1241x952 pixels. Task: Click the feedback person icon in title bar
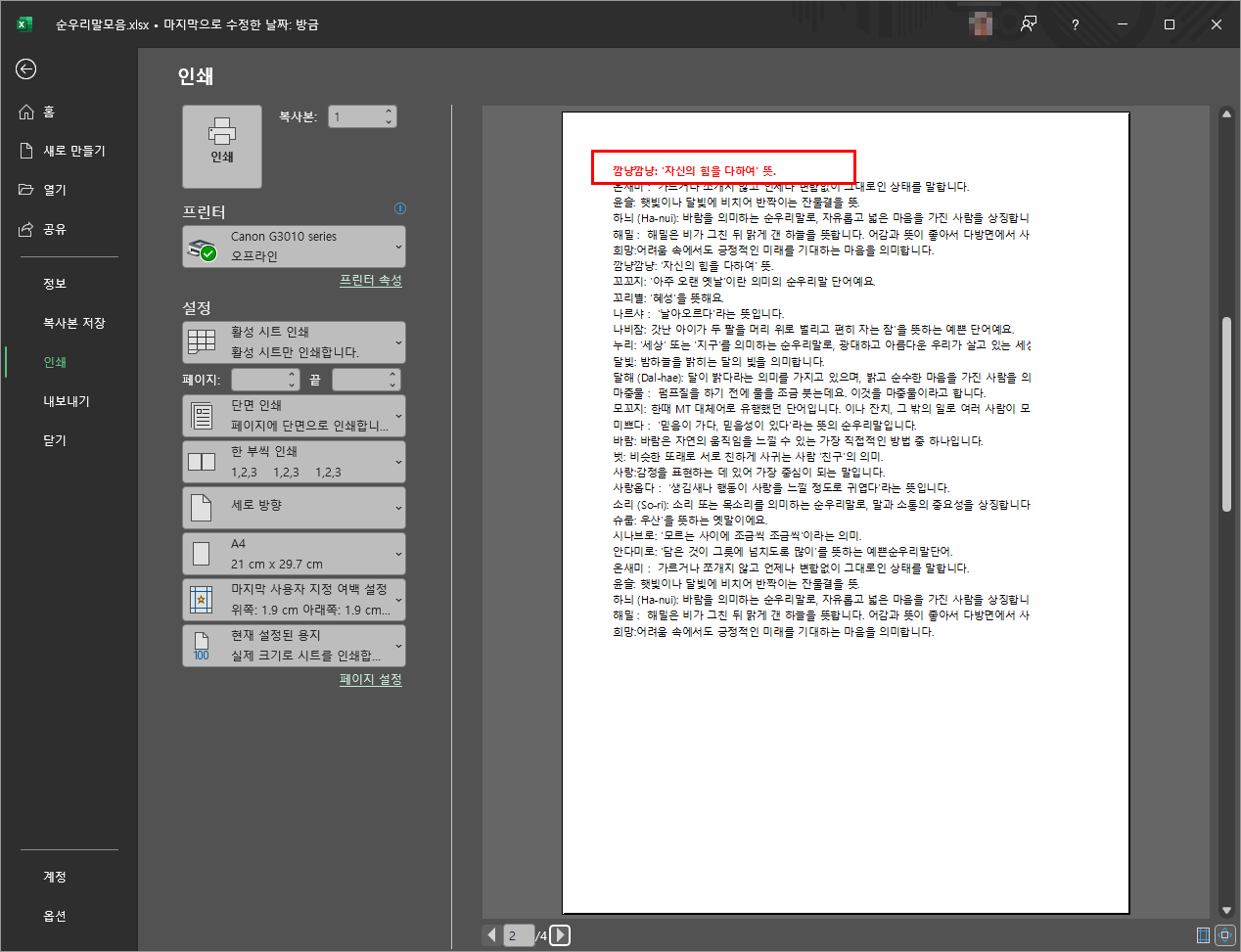pos(1029,24)
